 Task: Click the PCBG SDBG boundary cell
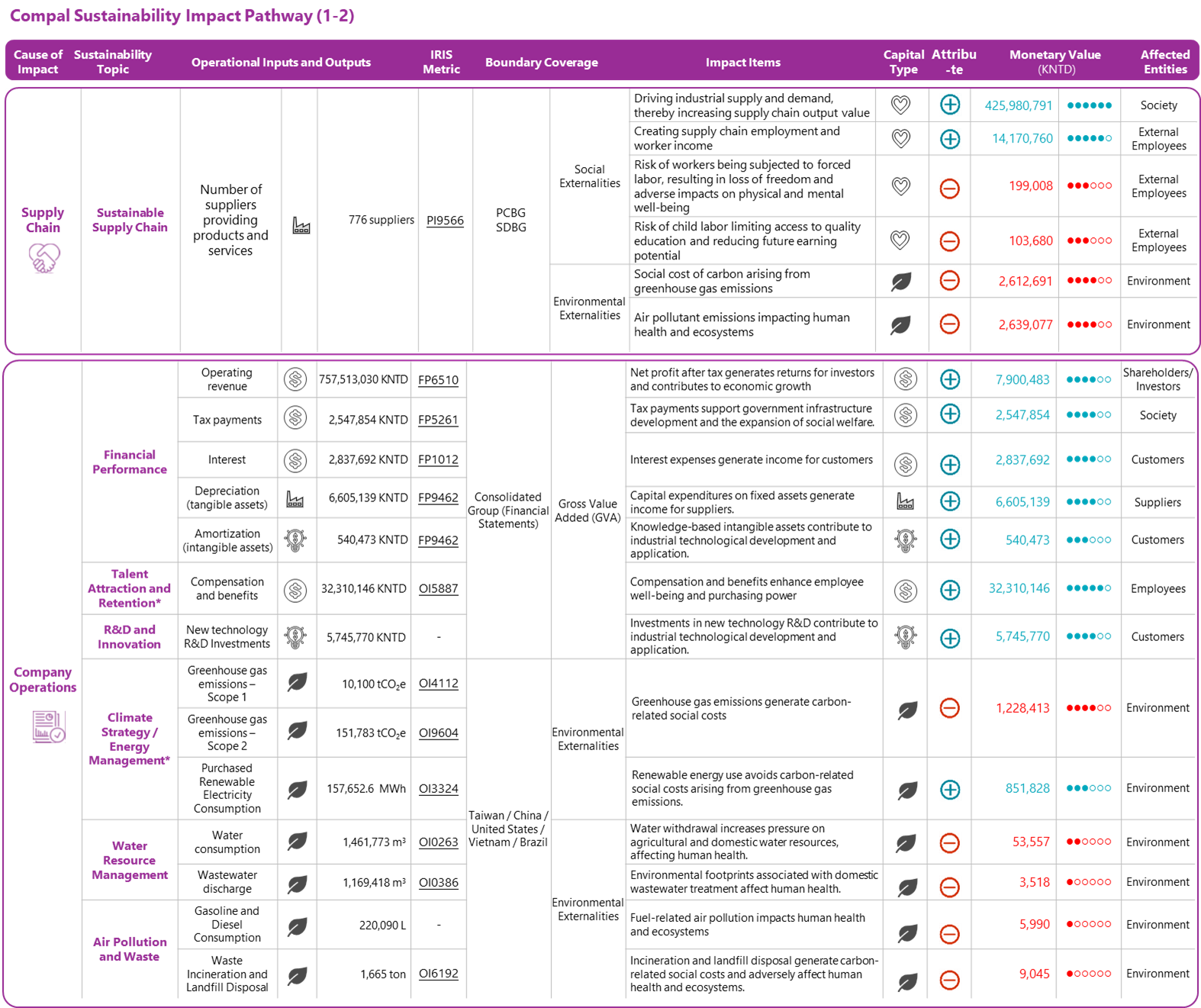click(x=511, y=220)
